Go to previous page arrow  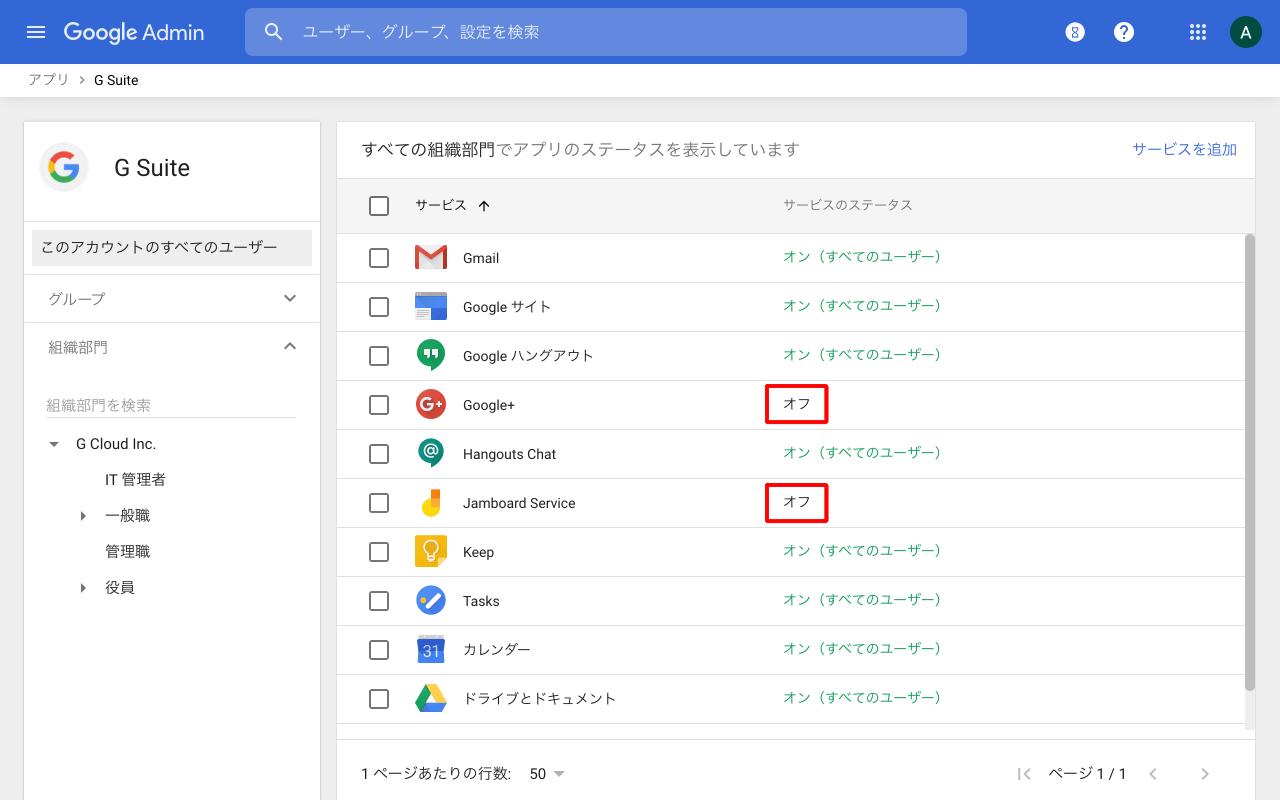(x=1153, y=774)
